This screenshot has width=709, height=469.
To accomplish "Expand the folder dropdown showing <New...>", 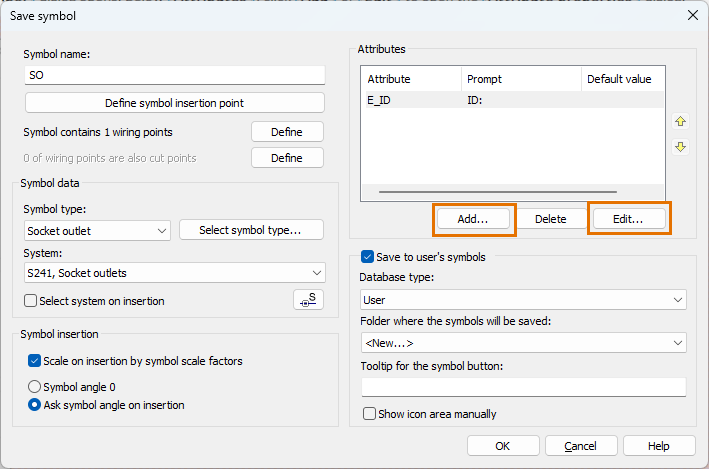I will [524, 343].
